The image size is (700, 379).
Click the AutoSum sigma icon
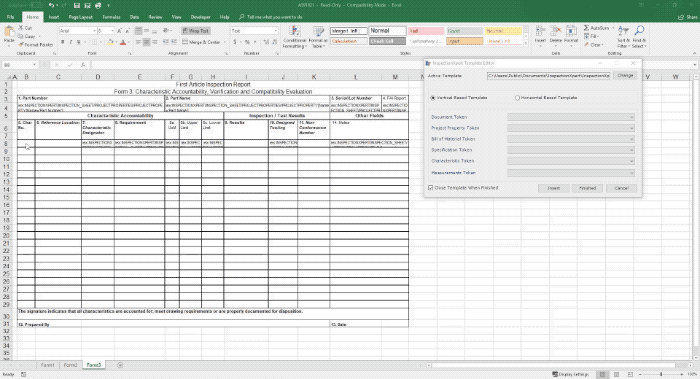click(587, 28)
